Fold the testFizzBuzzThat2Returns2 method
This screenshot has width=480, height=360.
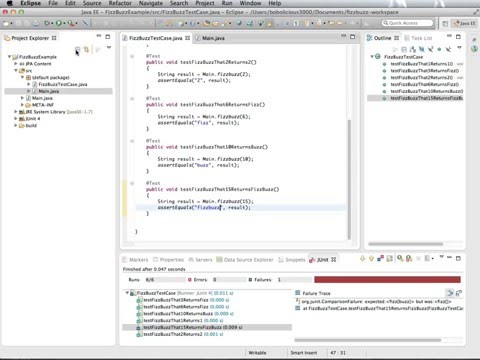pyautogui.click(x=132, y=56)
